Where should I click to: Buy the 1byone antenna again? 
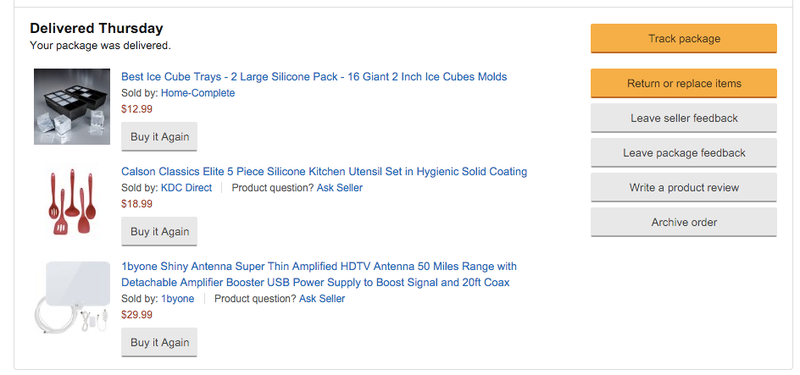click(159, 342)
